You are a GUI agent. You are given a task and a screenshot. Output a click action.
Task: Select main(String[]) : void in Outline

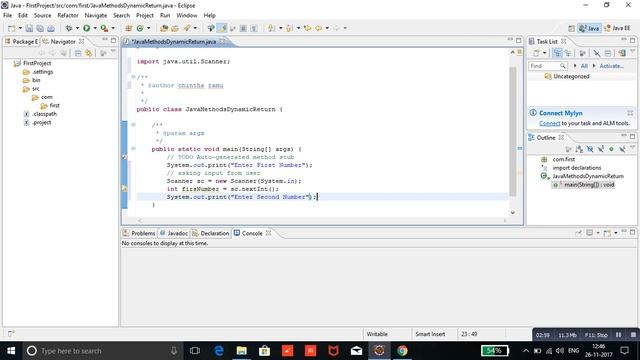(584, 185)
